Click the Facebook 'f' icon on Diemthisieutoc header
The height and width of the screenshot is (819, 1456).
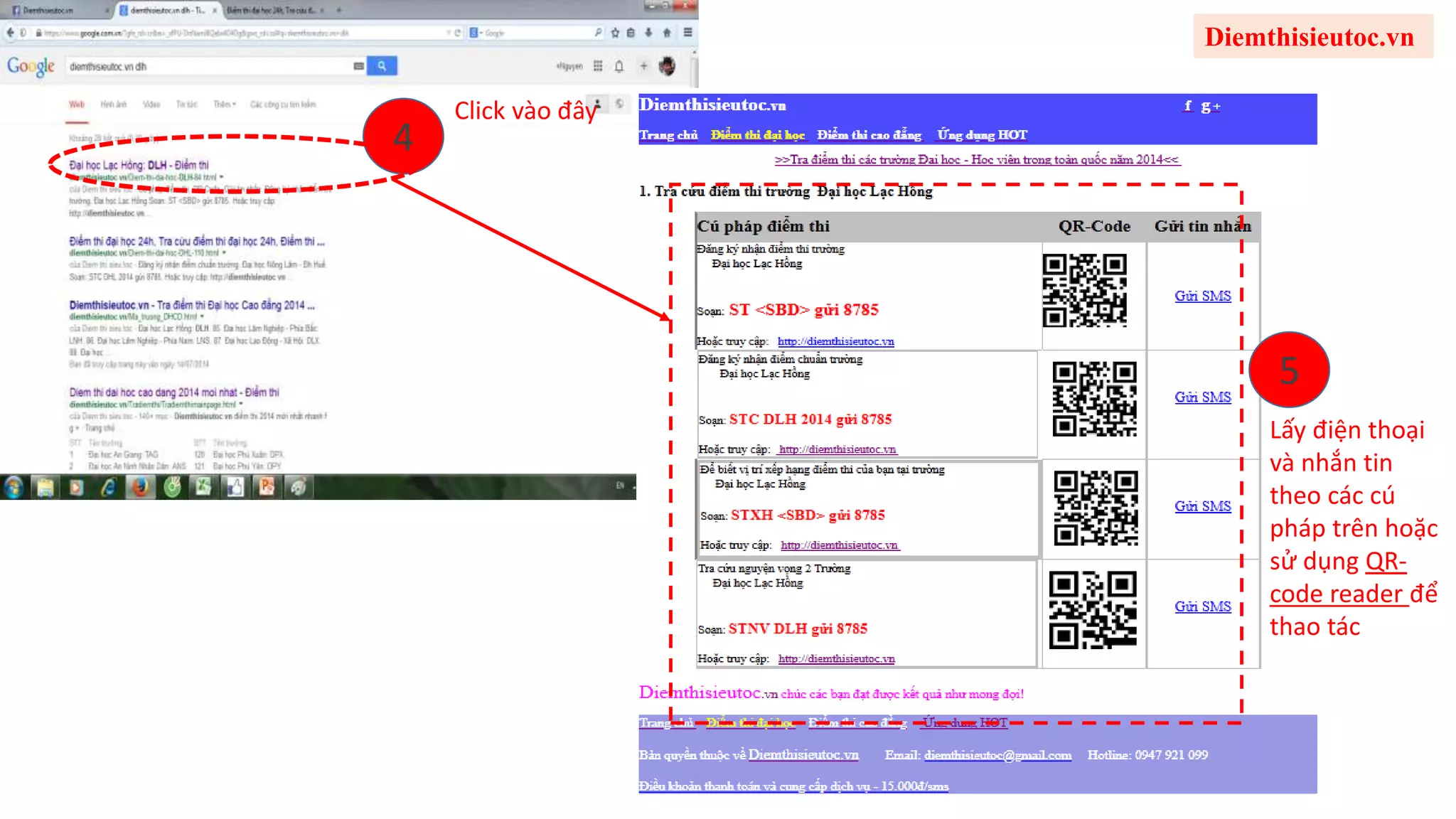(1187, 106)
